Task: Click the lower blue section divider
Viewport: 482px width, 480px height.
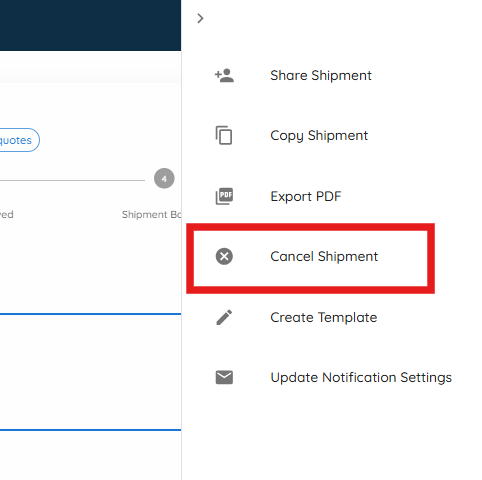Action: point(90,430)
